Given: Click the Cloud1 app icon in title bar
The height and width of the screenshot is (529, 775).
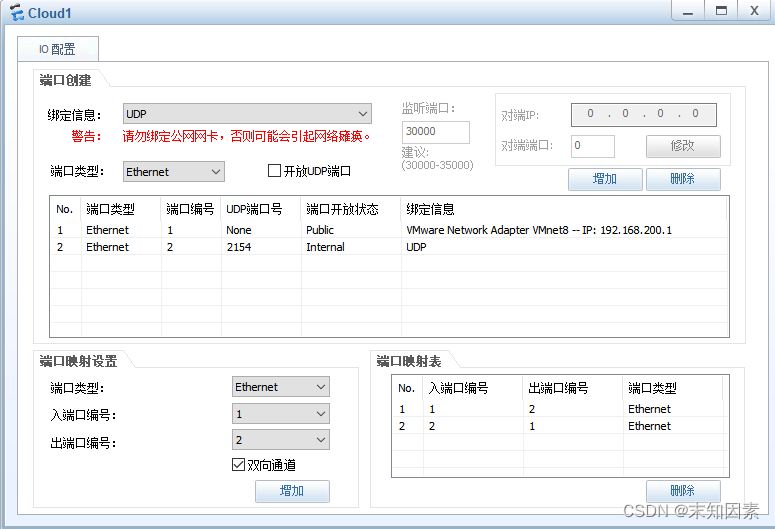Looking at the screenshot, I should 16,12.
